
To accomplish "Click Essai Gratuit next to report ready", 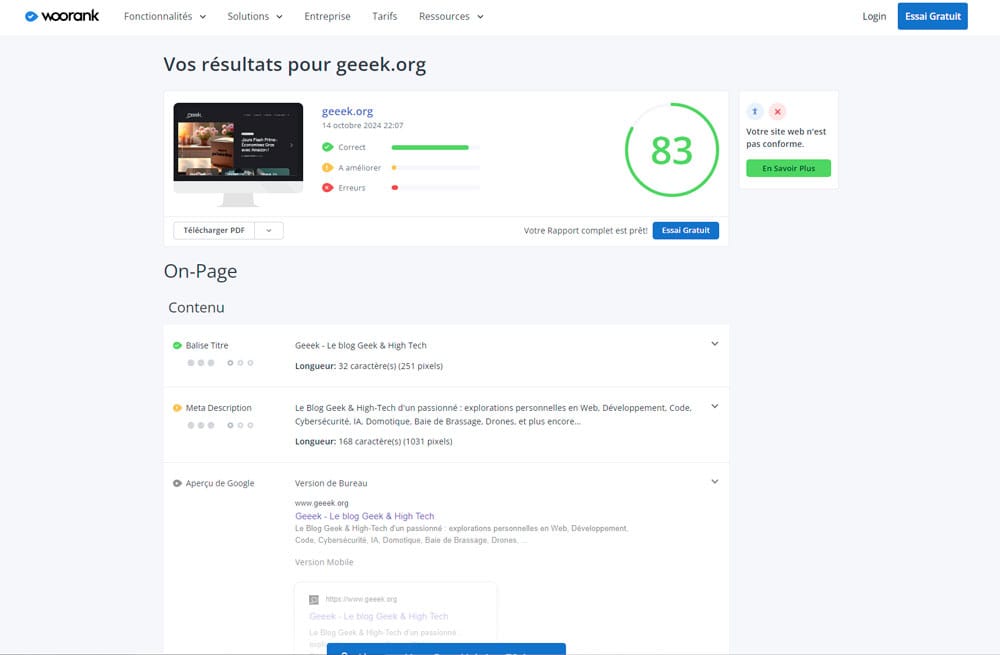I will [686, 230].
